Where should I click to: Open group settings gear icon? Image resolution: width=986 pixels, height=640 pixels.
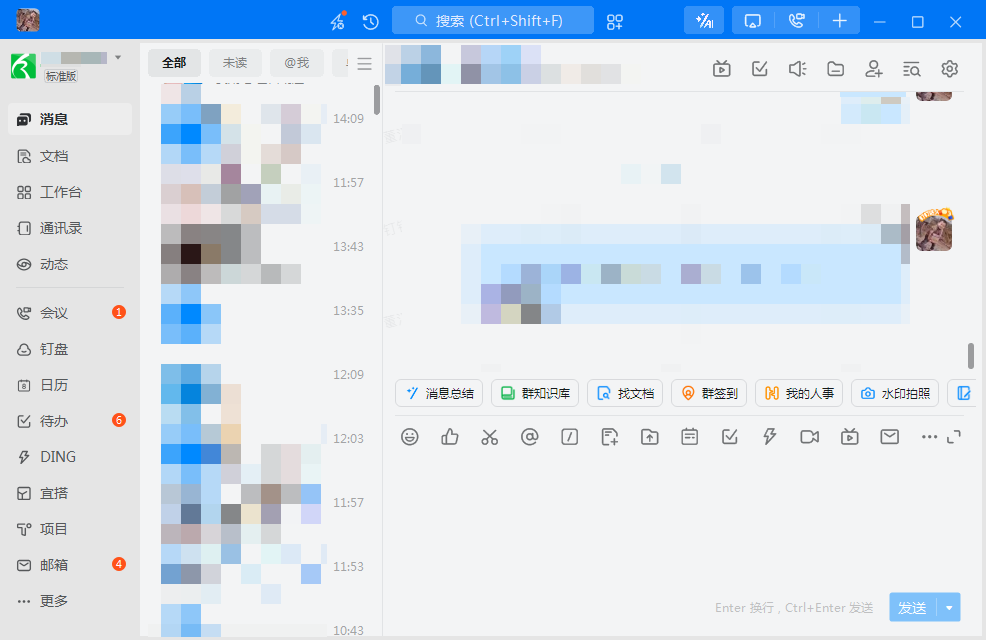point(949,68)
